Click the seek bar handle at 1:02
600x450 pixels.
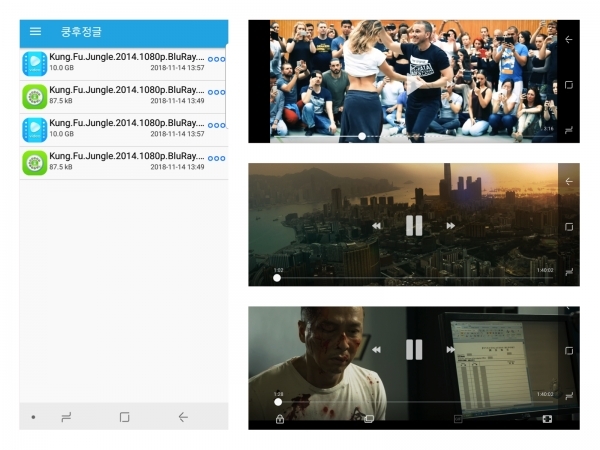tap(277, 278)
